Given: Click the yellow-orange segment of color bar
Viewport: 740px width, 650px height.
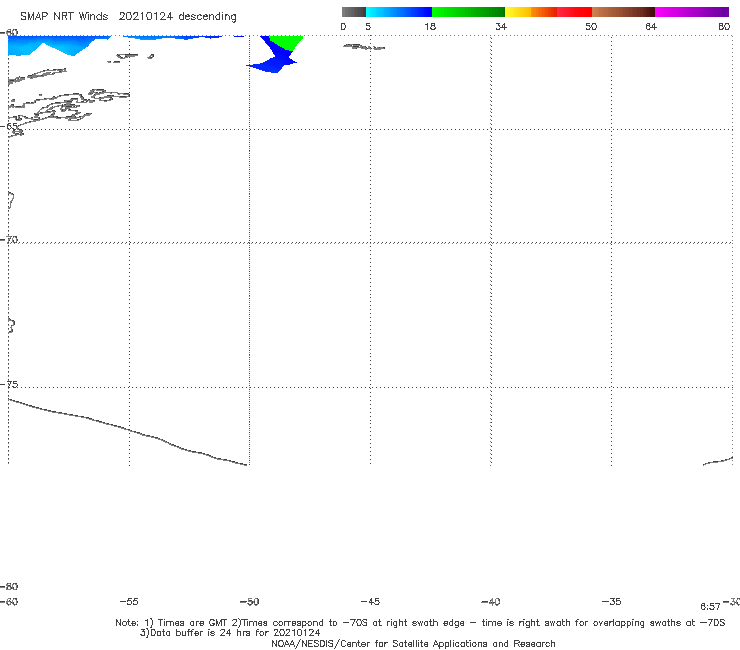Looking at the screenshot, I should tap(531, 12).
